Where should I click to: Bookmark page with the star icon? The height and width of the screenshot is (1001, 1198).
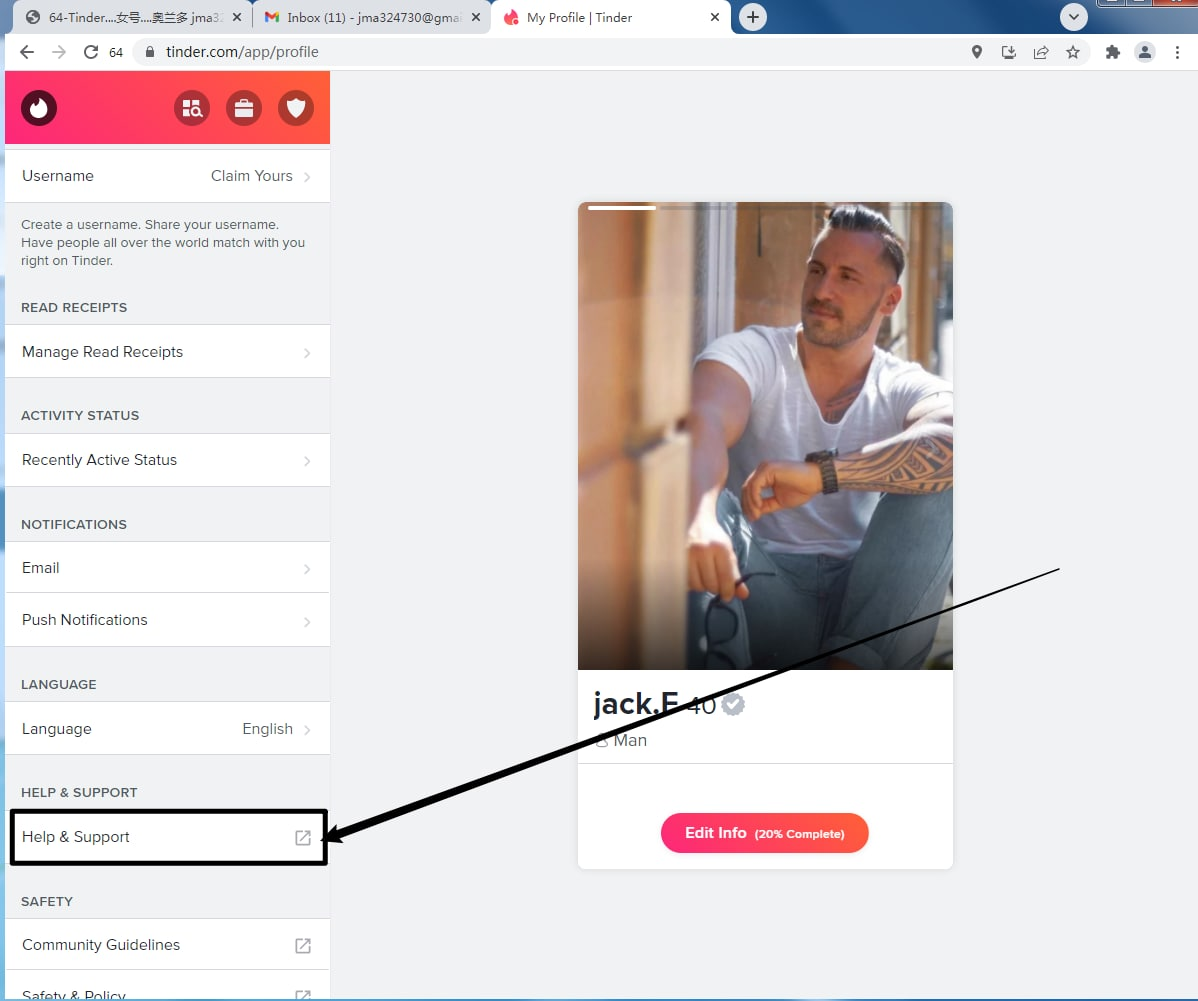click(1073, 52)
